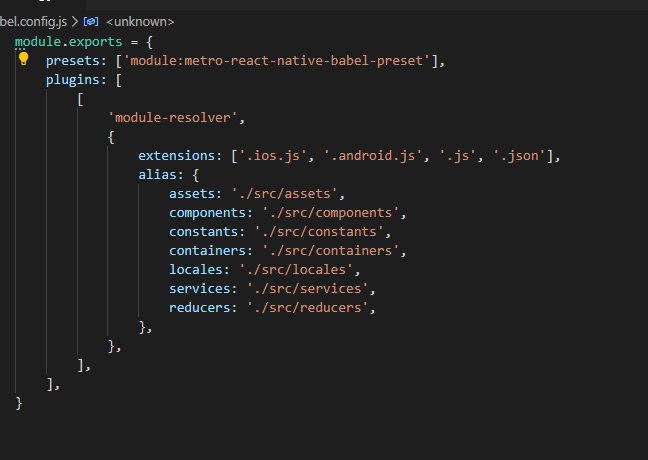The image size is (648, 460).
Task: Click the './src/components' path string
Action: tap(331, 213)
